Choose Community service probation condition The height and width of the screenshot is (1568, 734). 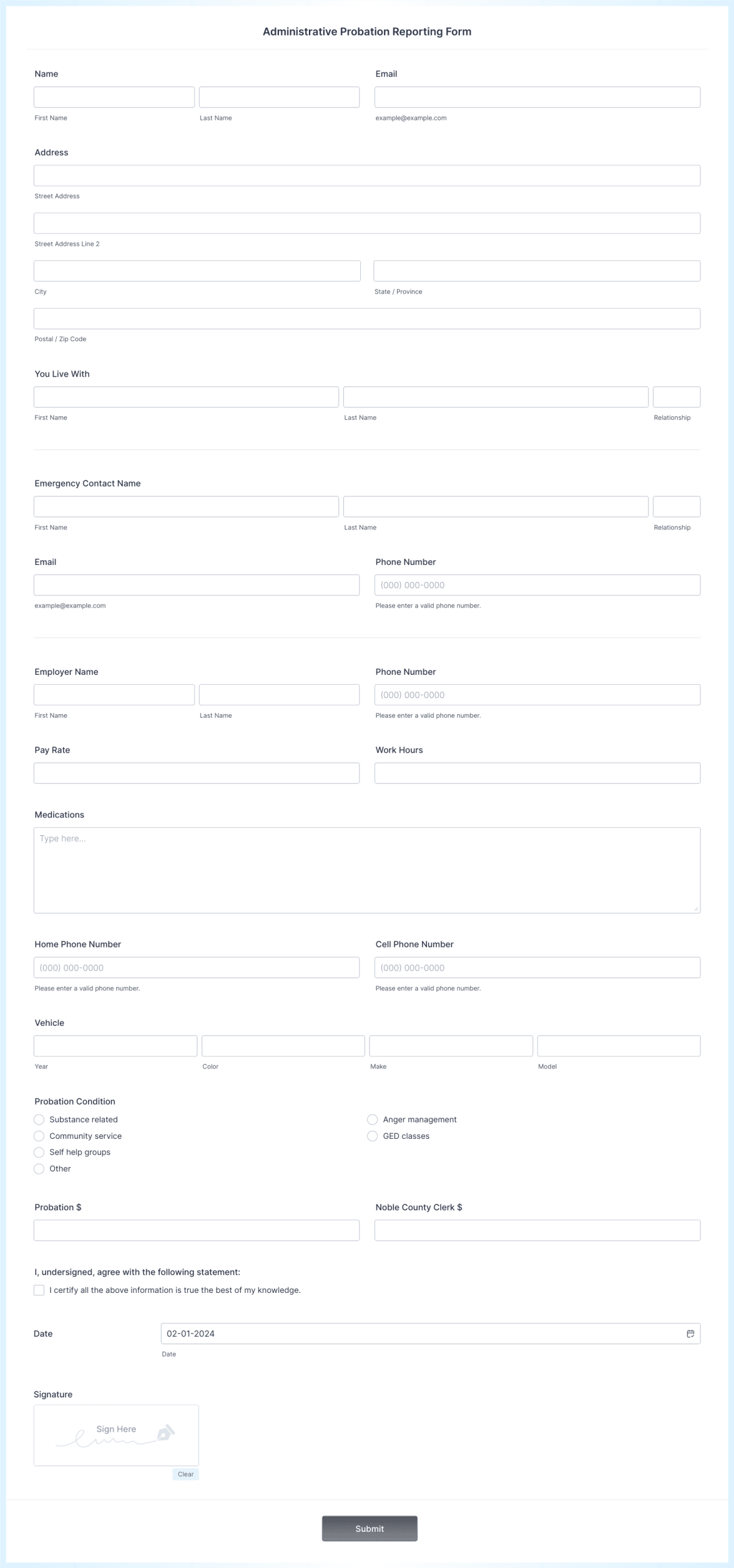[x=39, y=1136]
